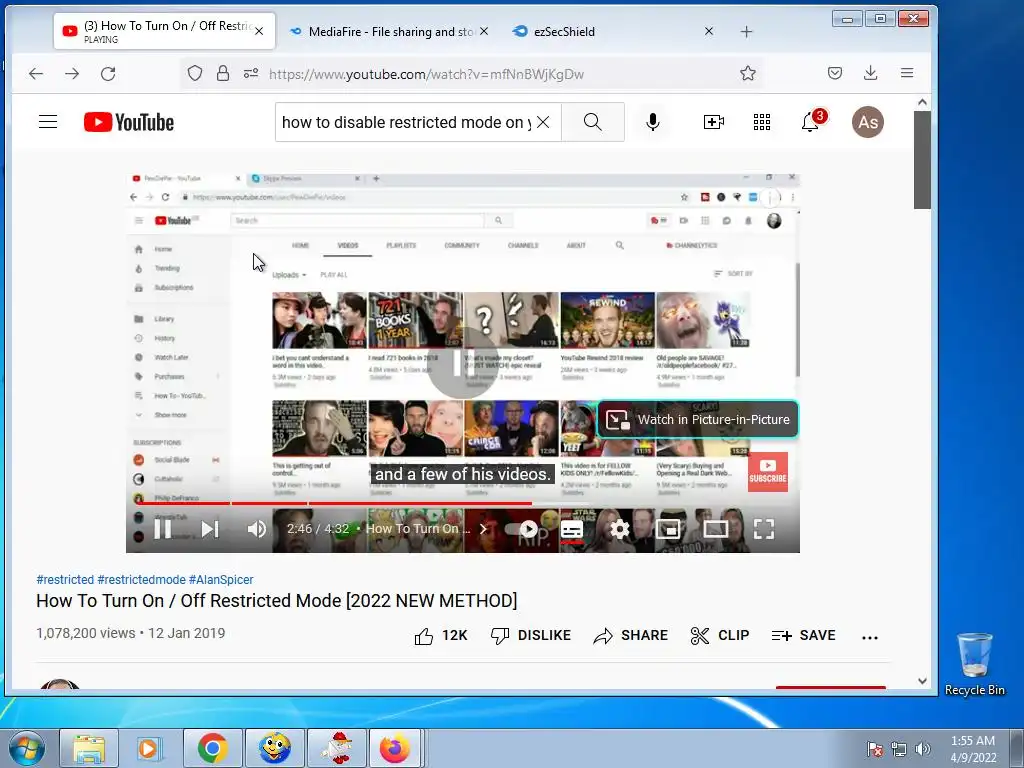Open more actions three-dot menu

tap(869, 637)
